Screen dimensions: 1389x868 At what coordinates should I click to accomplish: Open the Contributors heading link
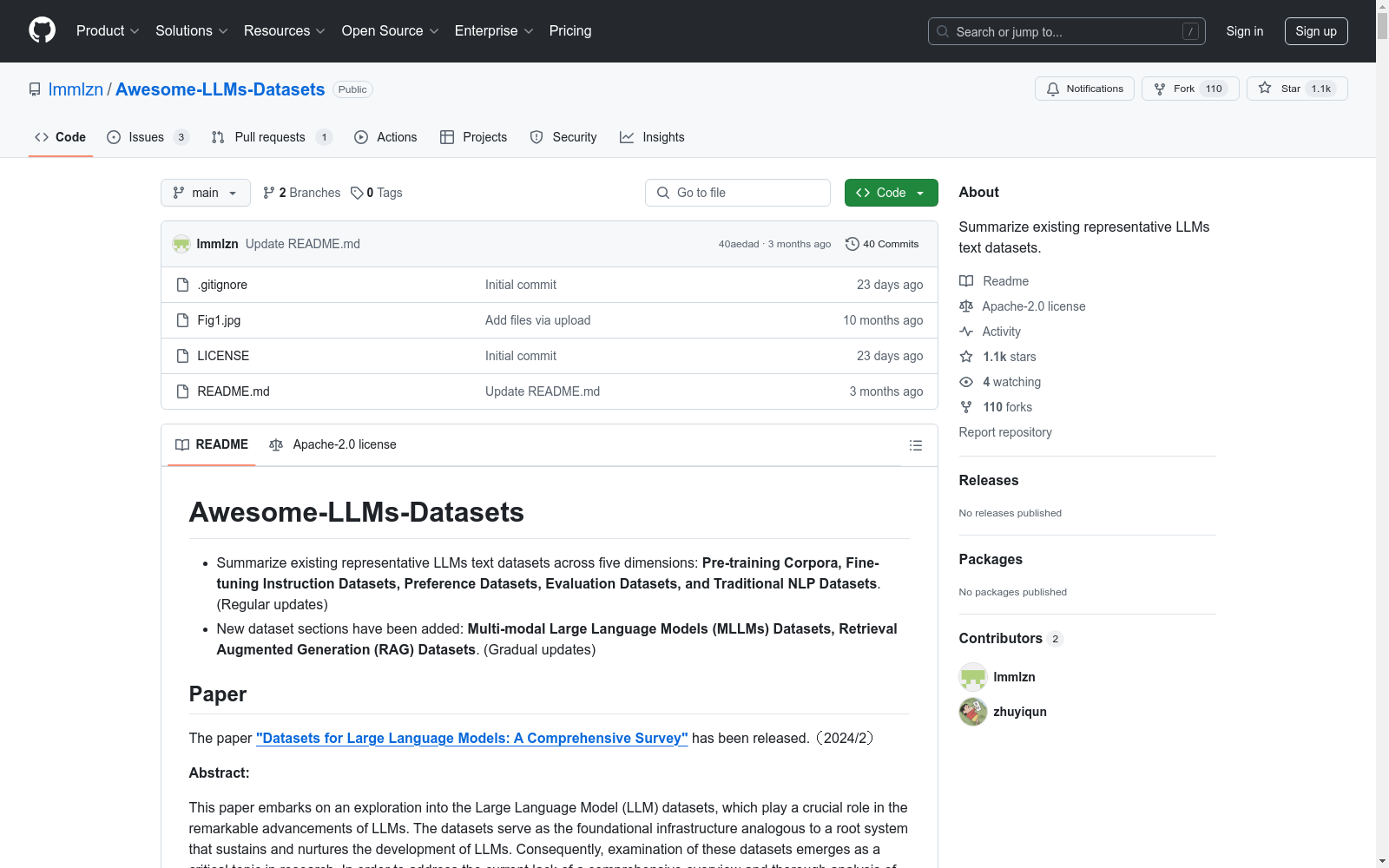(1010, 638)
